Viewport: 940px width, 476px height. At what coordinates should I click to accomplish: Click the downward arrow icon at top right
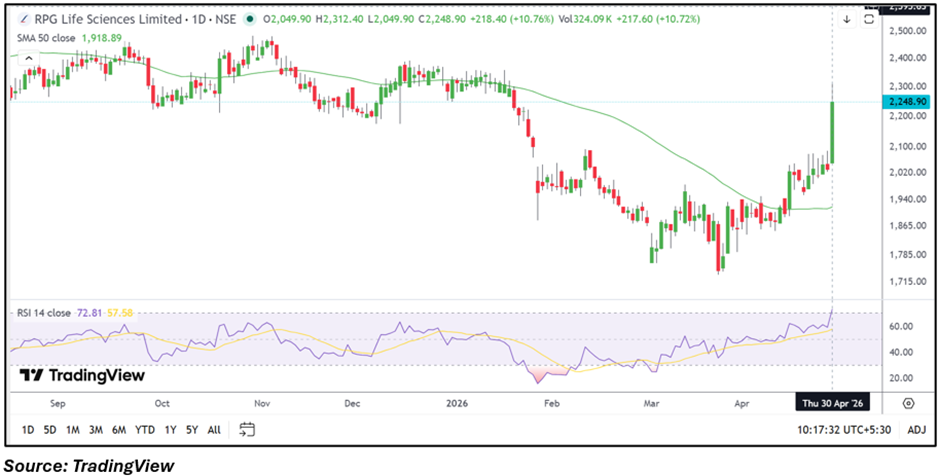(846, 19)
